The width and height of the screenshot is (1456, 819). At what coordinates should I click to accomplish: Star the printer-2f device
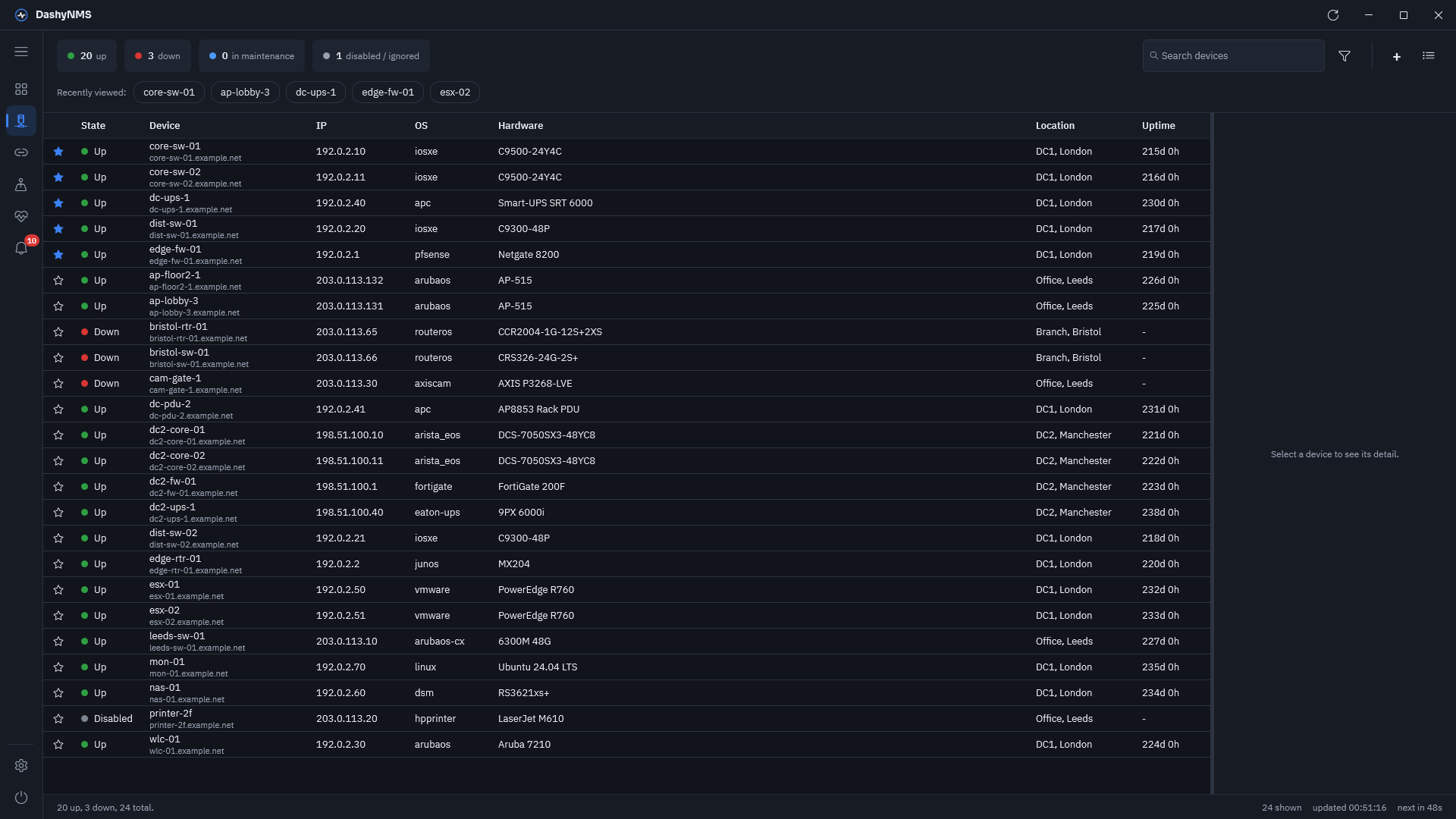[58, 719]
